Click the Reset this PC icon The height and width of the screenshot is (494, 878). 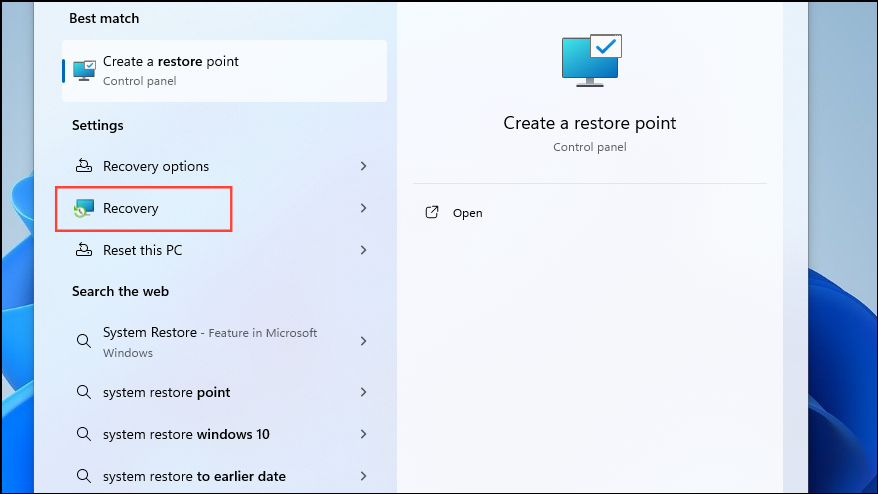(84, 250)
